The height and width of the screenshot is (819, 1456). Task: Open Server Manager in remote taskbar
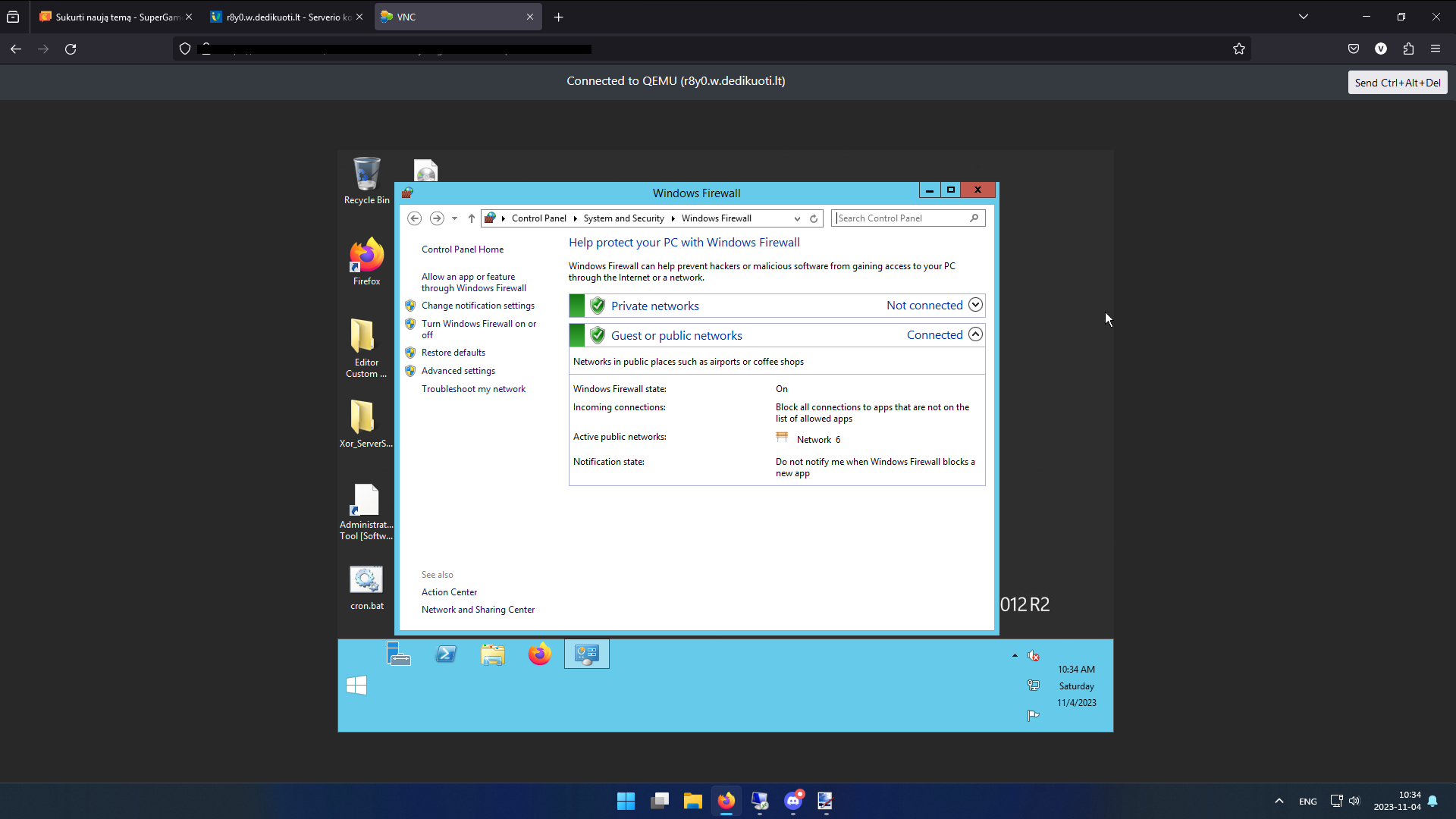(x=398, y=654)
